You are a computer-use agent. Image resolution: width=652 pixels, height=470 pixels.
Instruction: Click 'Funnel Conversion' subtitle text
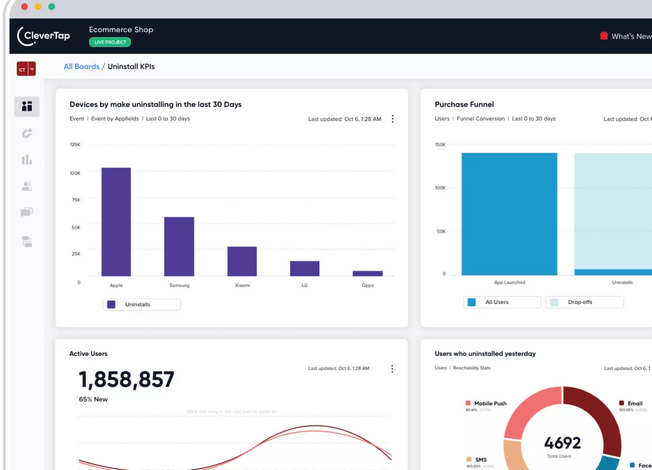click(481, 119)
